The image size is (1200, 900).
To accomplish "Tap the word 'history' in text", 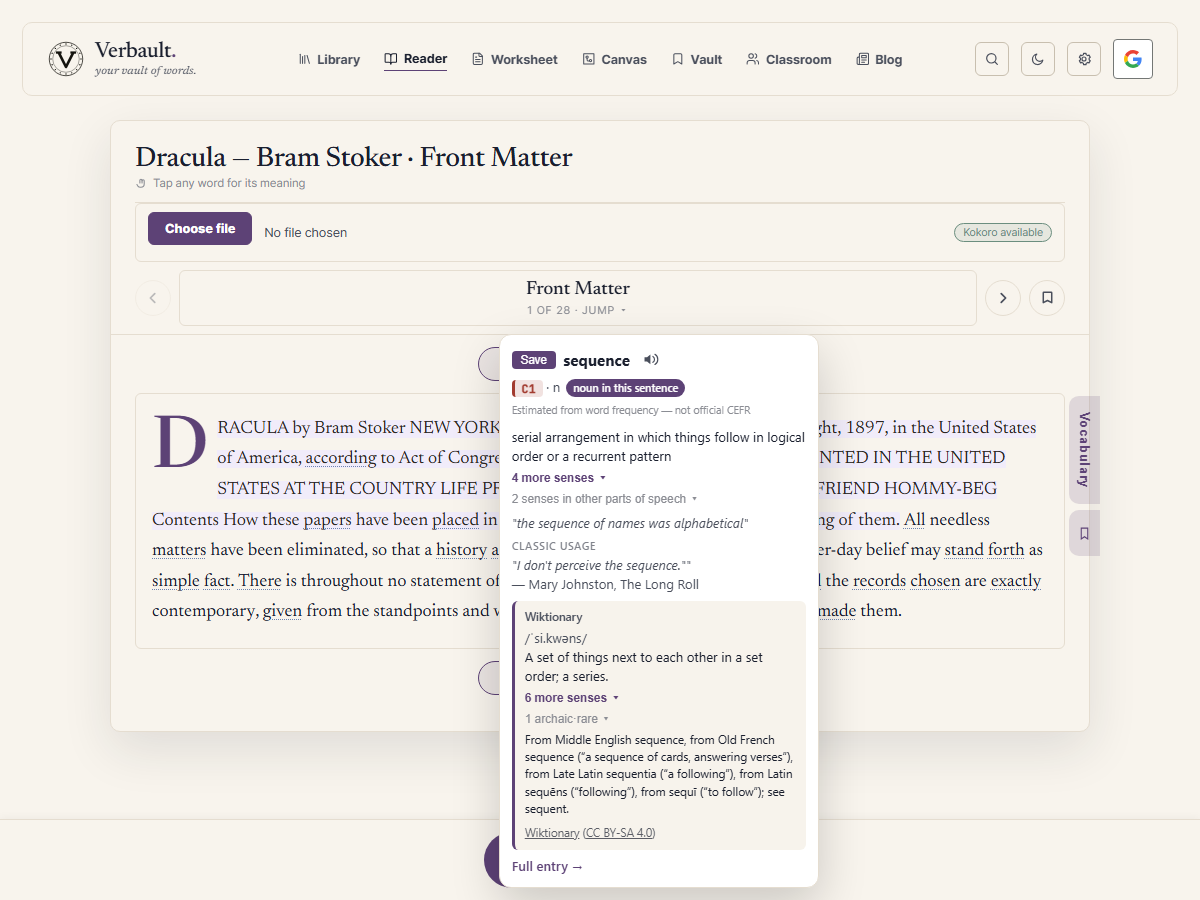I will [x=461, y=550].
